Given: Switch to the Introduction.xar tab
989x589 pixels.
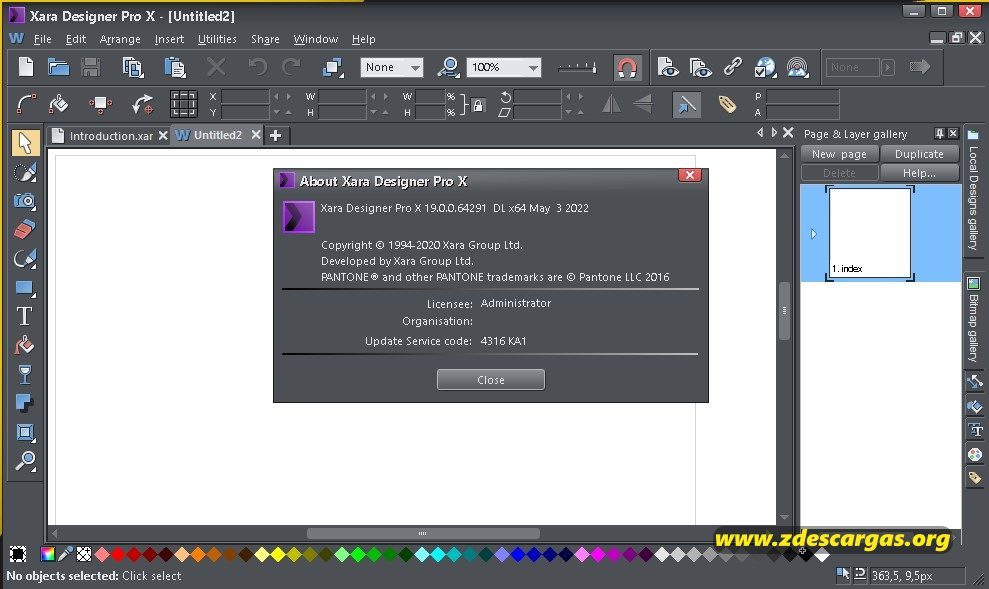Looking at the screenshot, I should click(111, 136).
